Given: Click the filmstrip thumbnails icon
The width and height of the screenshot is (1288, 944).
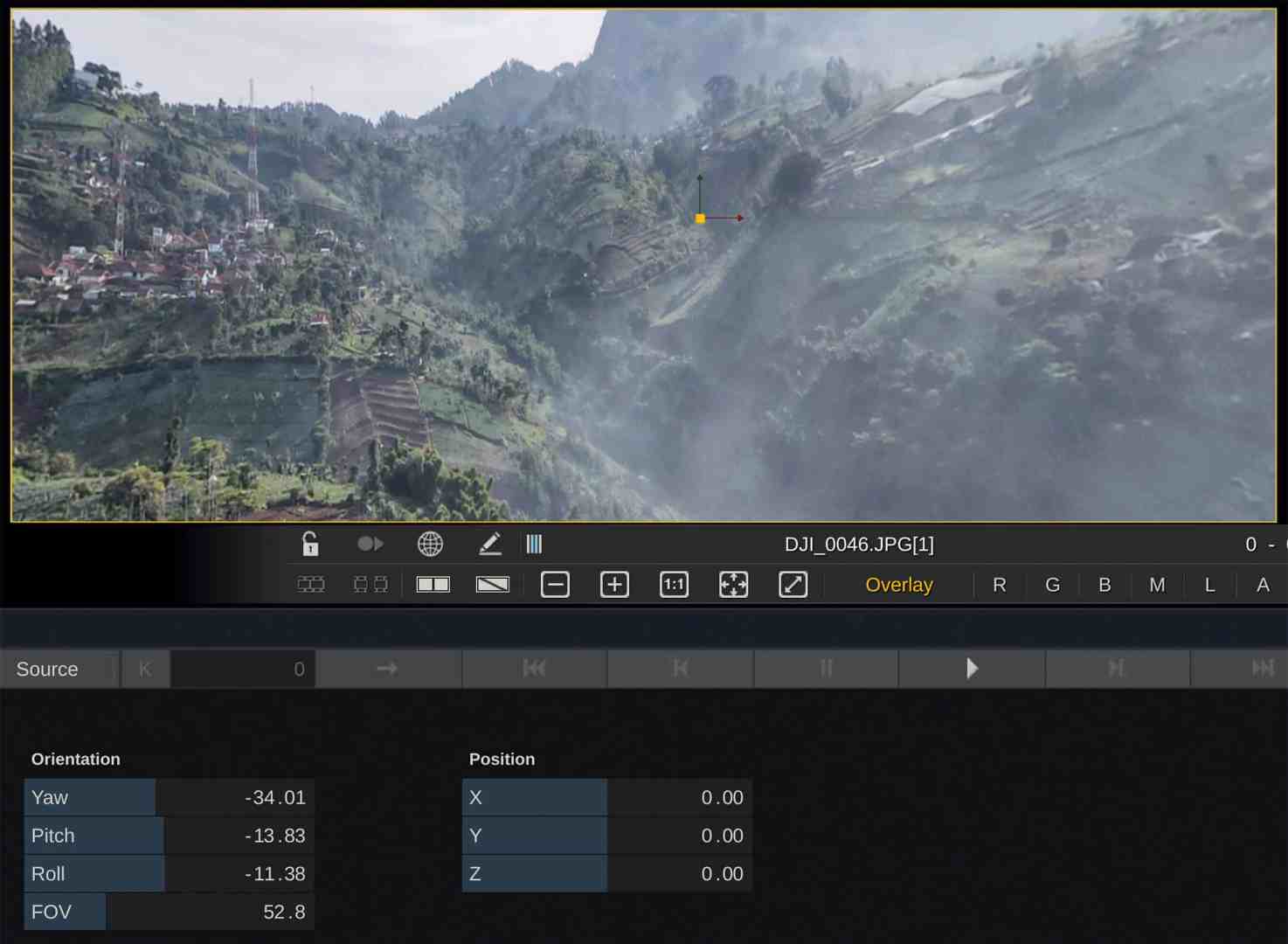Looking at the screenshot, I should point(311,584).
